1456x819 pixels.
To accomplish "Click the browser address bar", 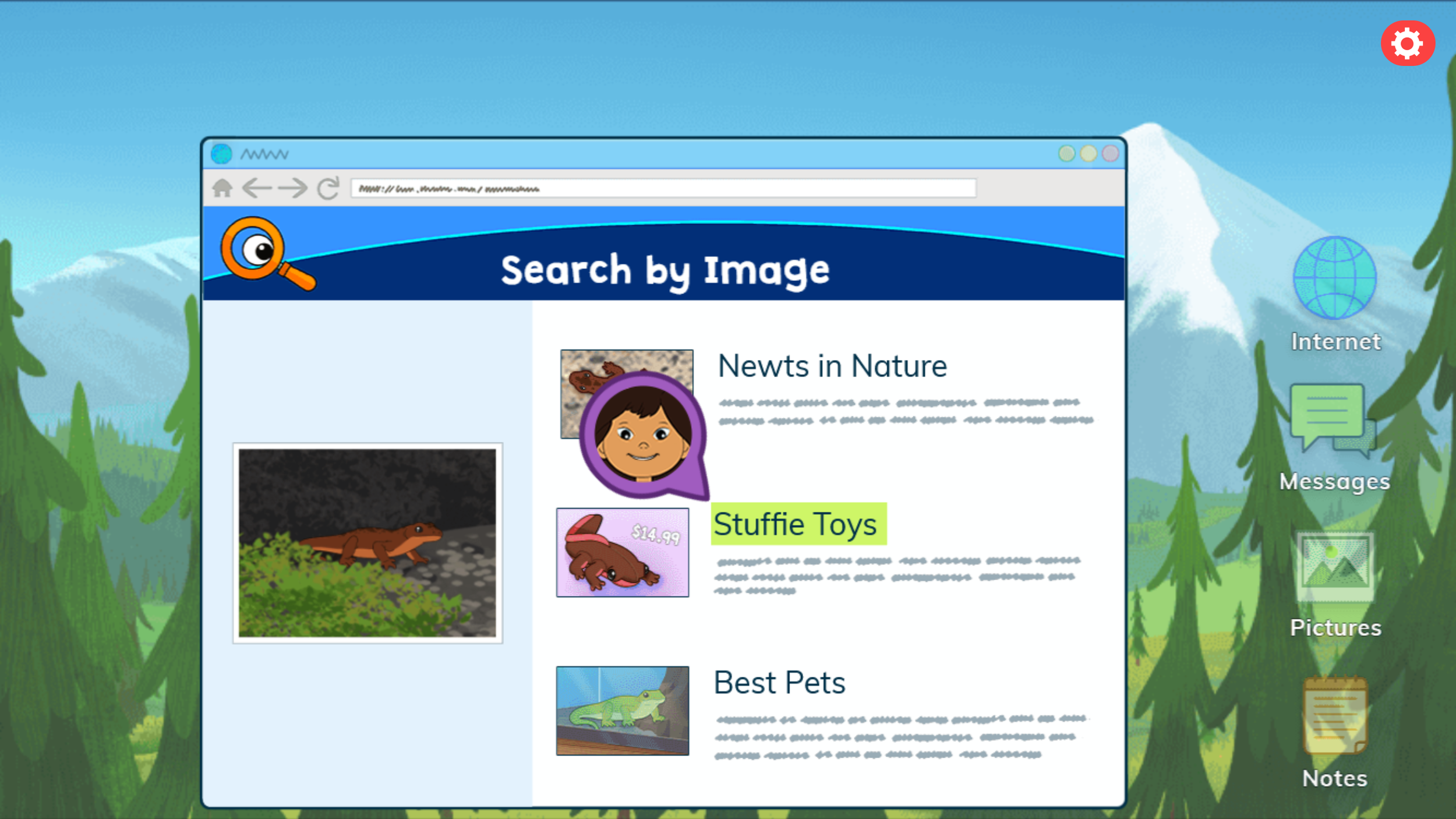I will pyautogui.click(x=663, y=188).
